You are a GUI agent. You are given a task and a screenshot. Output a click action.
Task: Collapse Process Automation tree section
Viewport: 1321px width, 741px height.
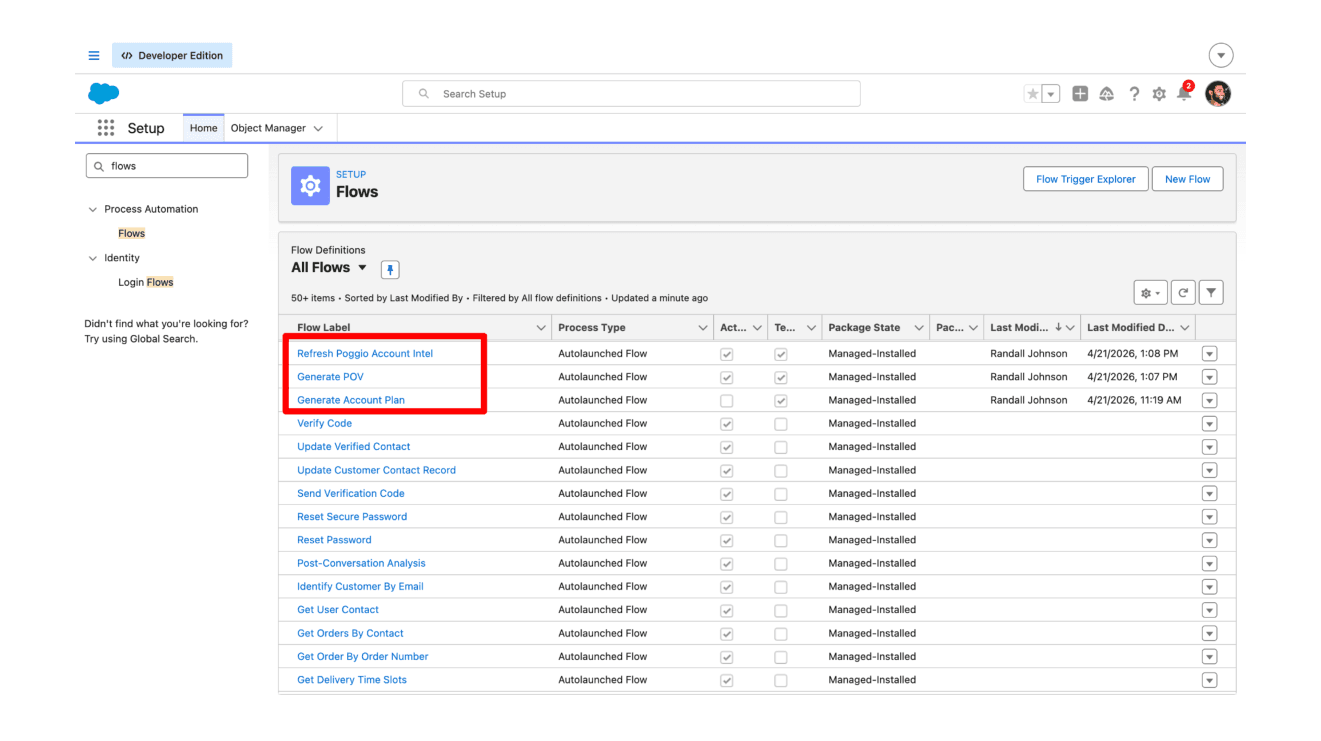[x=93, y=210]
